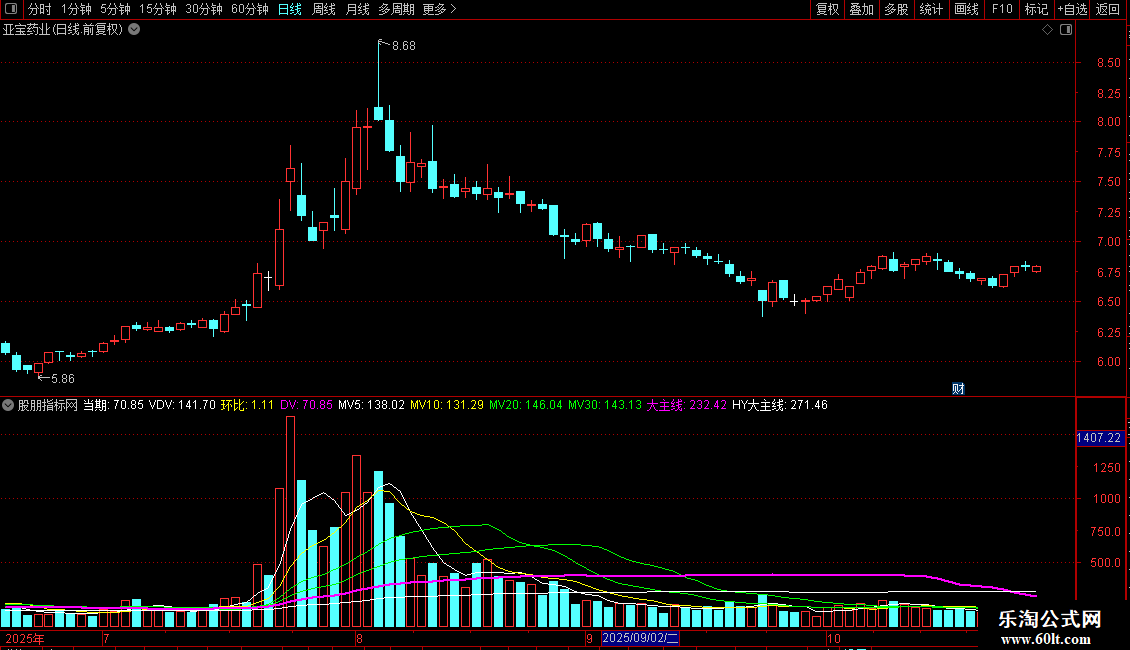1130x650 pixels.
Task: Select the 日线 daily chart tab
Action: click(290, 9)
